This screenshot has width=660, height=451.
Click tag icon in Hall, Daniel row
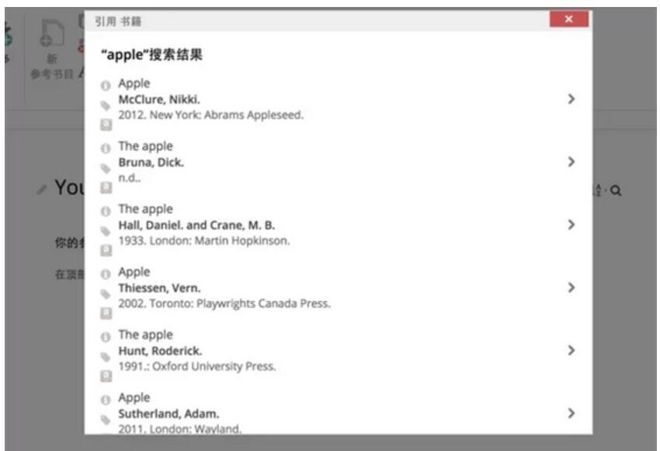tap(106, 231)
